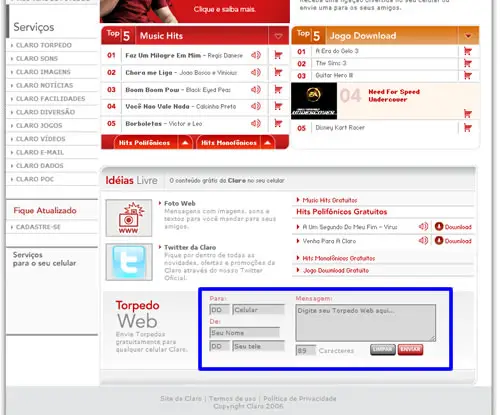Click Clique e saiba mais banner
Screen dimensions: 500x415
pyautogui.click(x=225, y=9)
